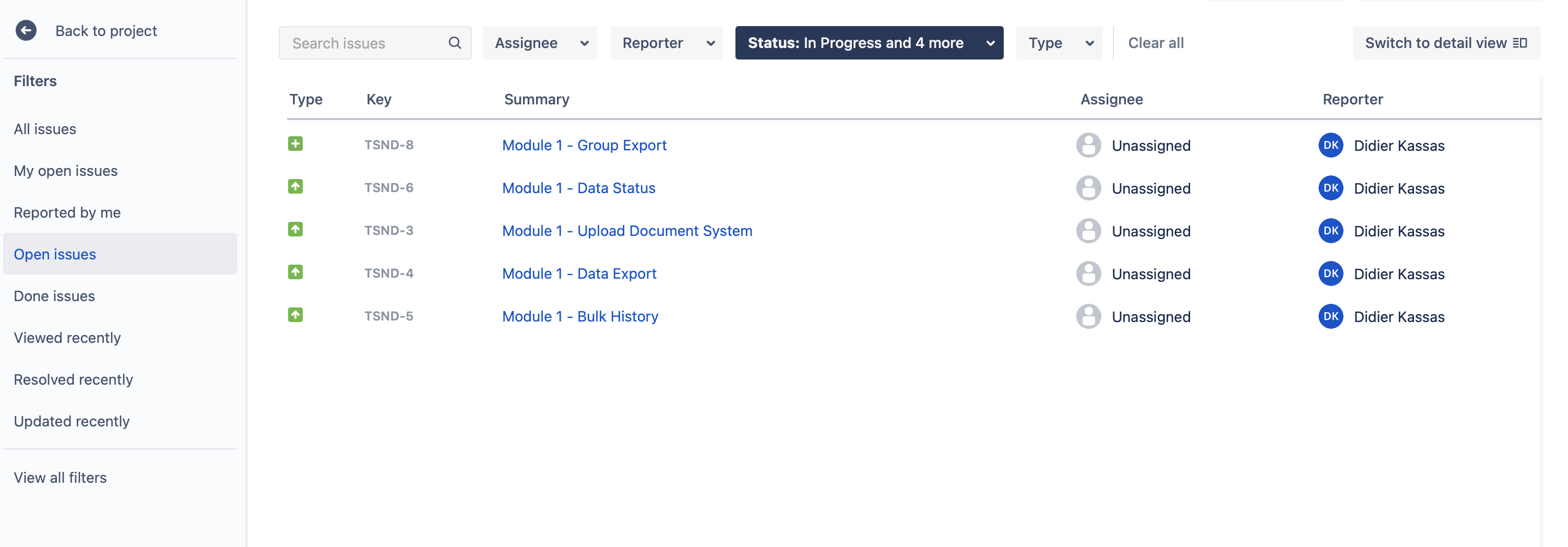1568x547 pixels.
Task: Click the search magnifier icon
Action: point(455,43)
